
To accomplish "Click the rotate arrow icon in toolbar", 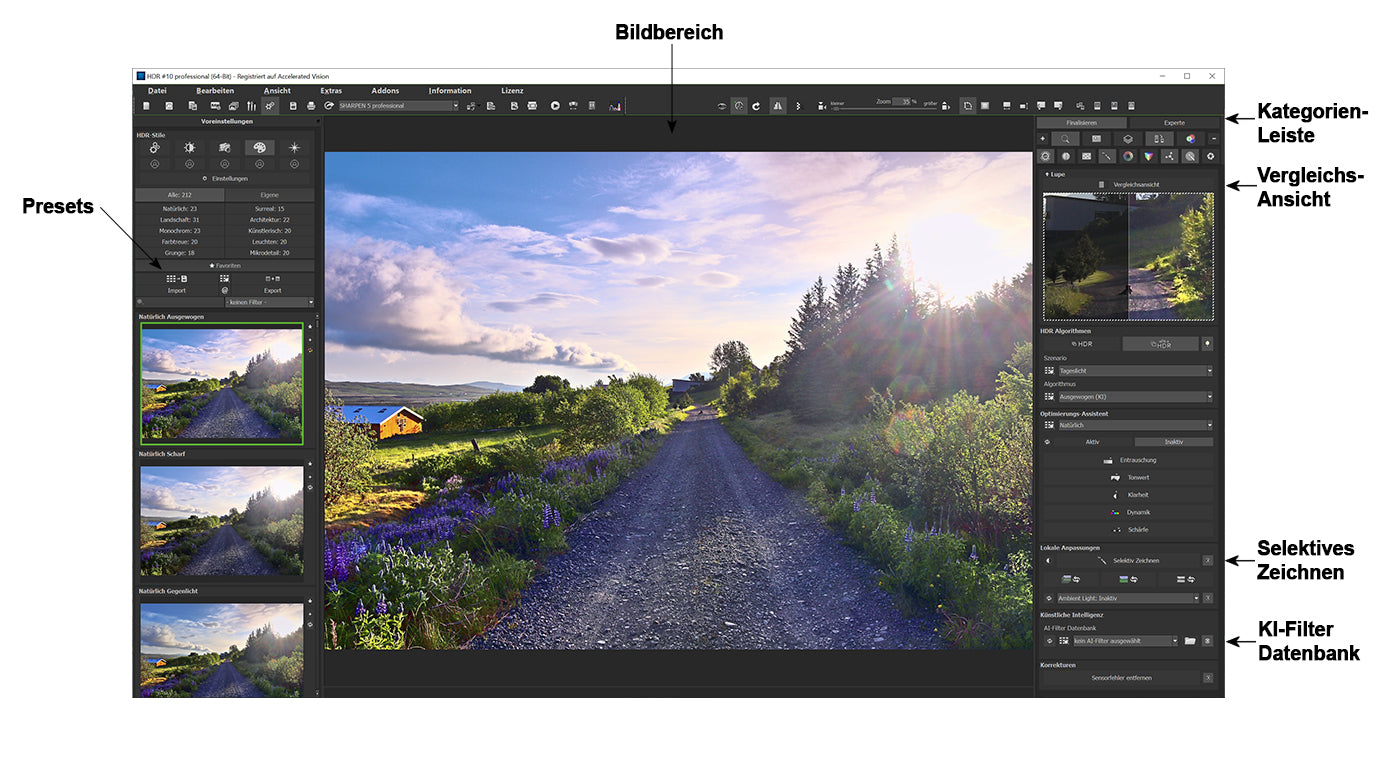I will pos(756,106).
